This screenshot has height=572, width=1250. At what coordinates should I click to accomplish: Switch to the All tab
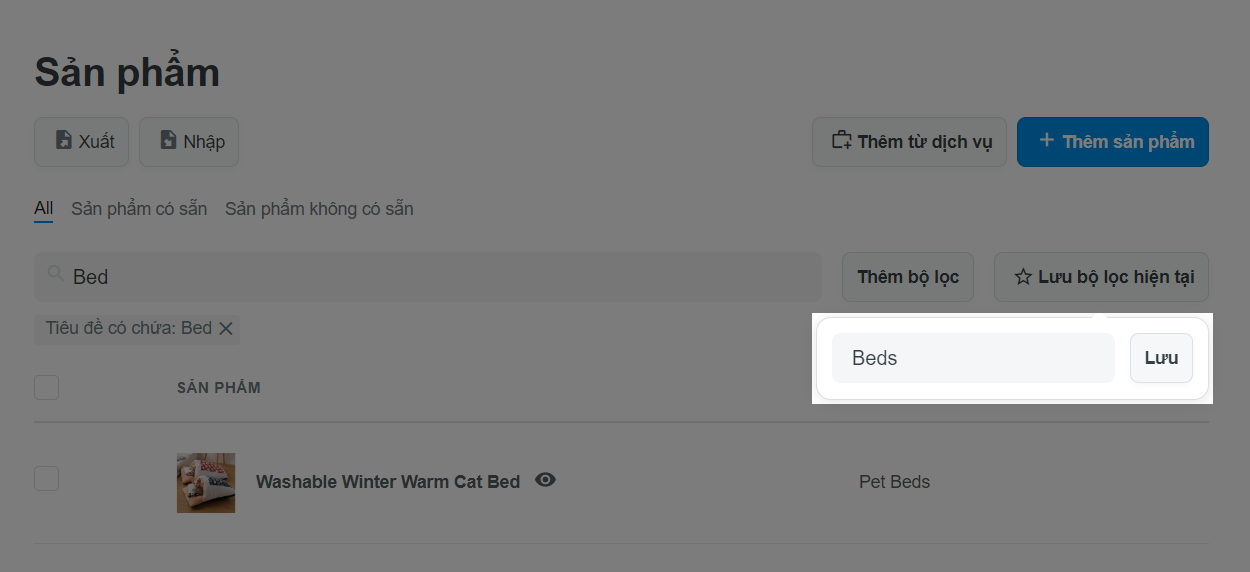pos(43,209)
